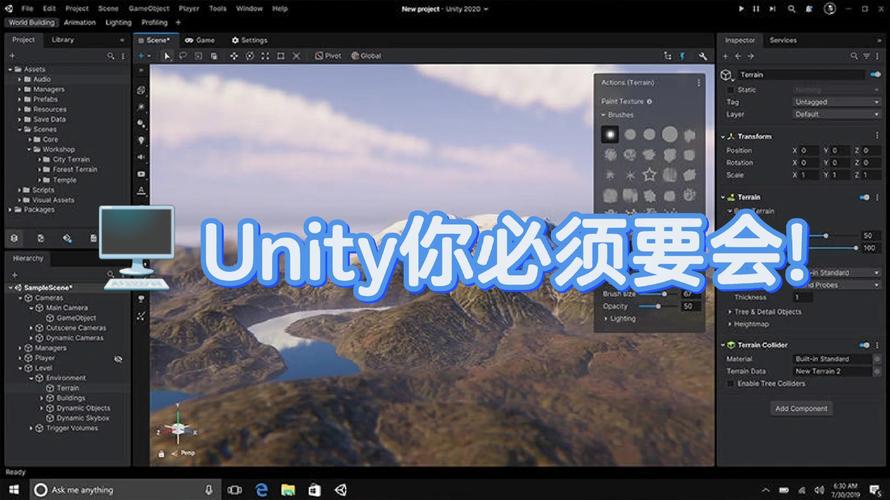The height and width of the screenshot is (500, 890).
Task: Click the Inspector forward arrow
Action: 750,56
